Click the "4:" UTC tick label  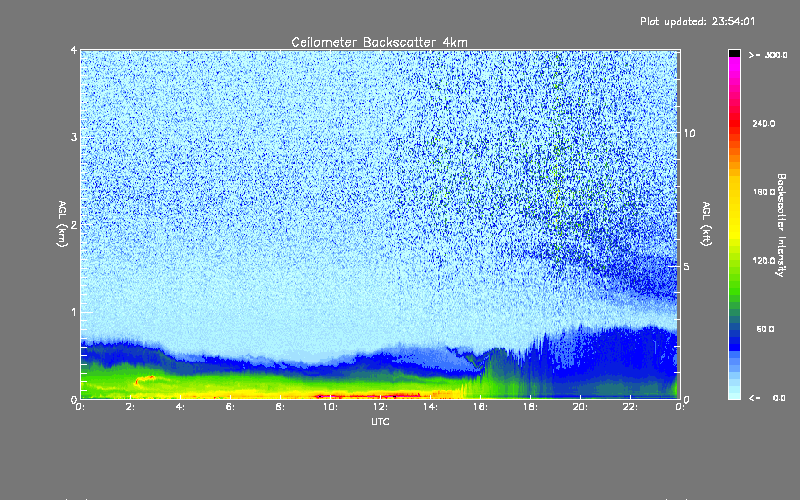coord(181,407)
